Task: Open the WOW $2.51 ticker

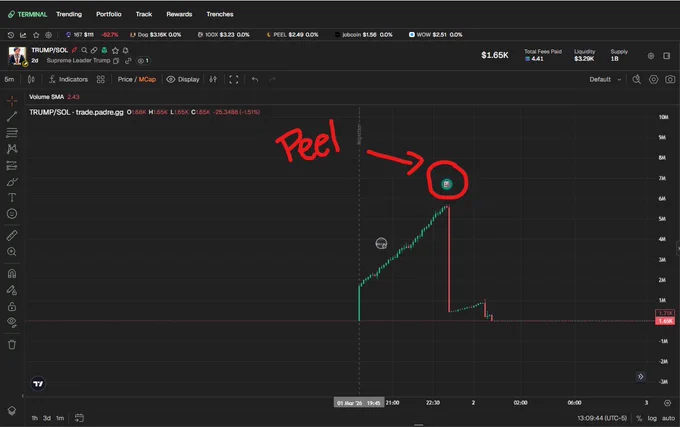Action: click(435, 35)
